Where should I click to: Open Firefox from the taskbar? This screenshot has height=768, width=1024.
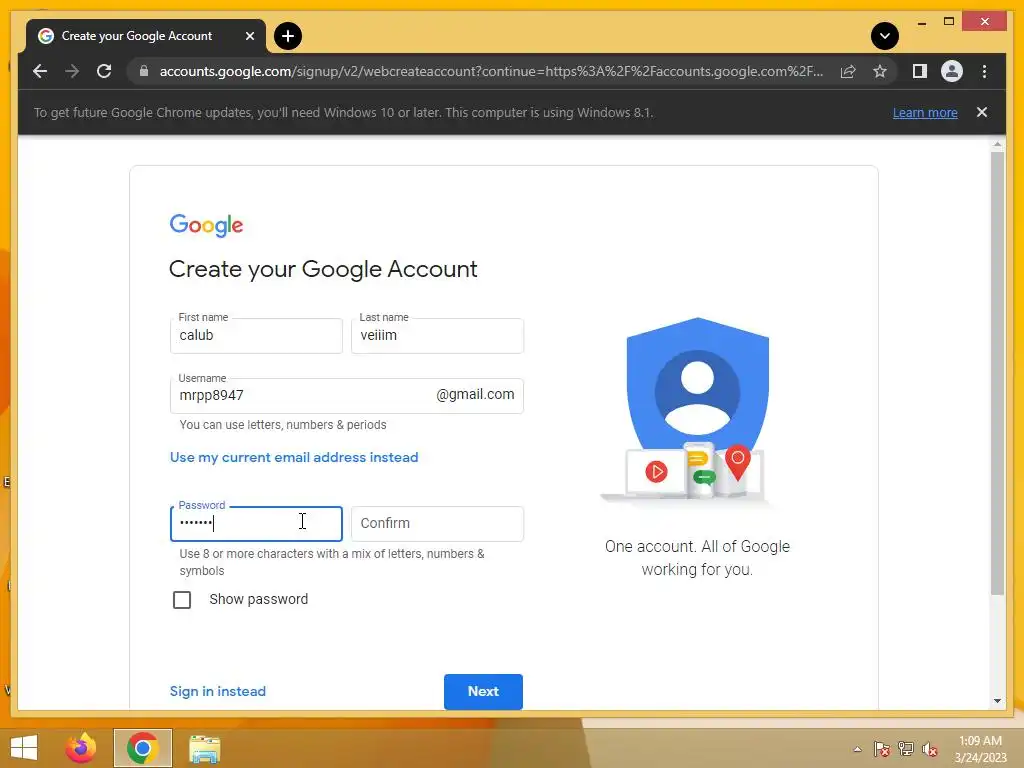pos(81,748)
